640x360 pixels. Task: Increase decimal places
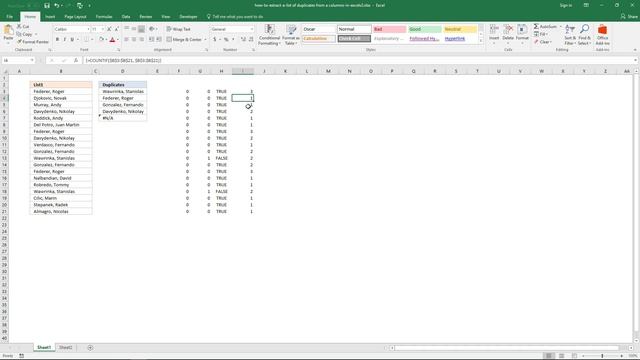(x=243, y=40)
